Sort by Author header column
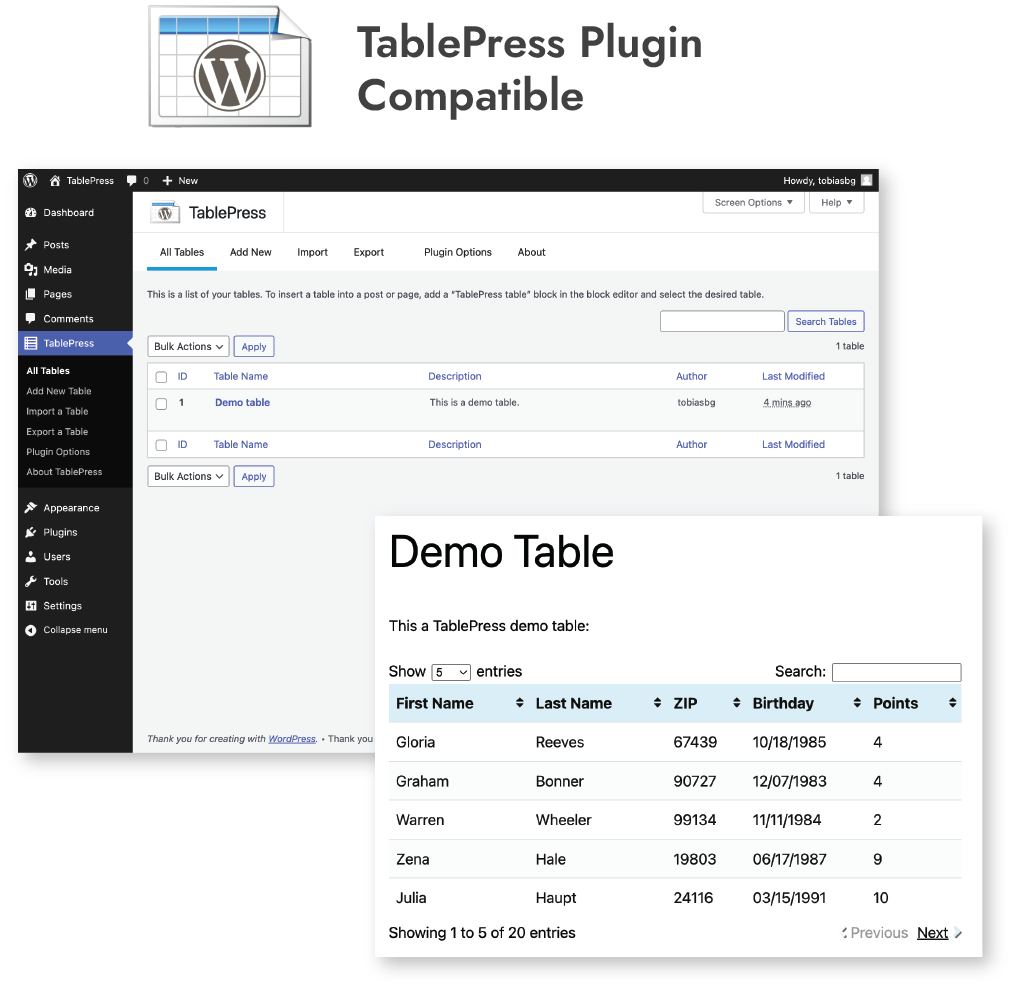 [691, 376]
